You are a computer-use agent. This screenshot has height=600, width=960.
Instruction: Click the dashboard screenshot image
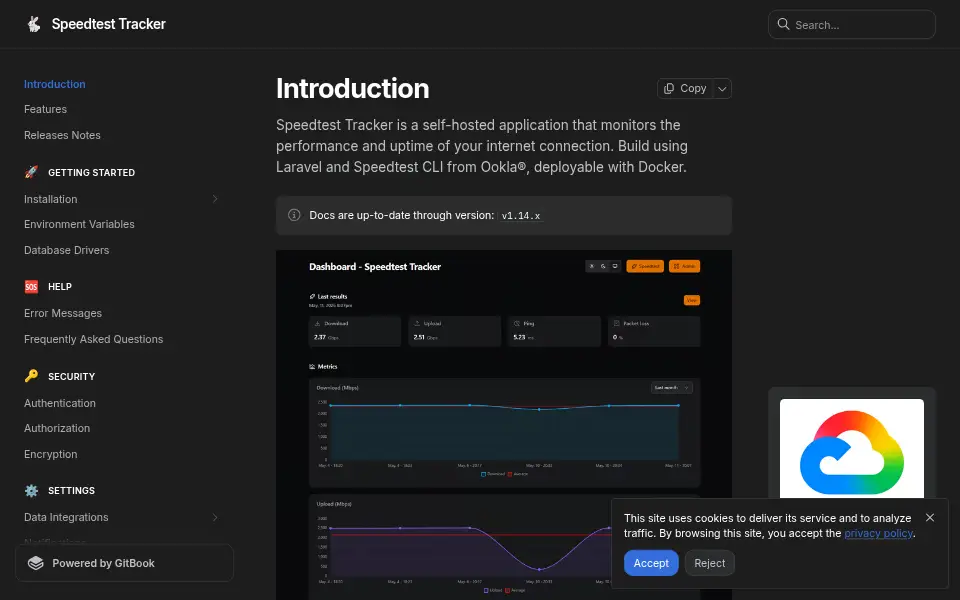click(504, 425)
